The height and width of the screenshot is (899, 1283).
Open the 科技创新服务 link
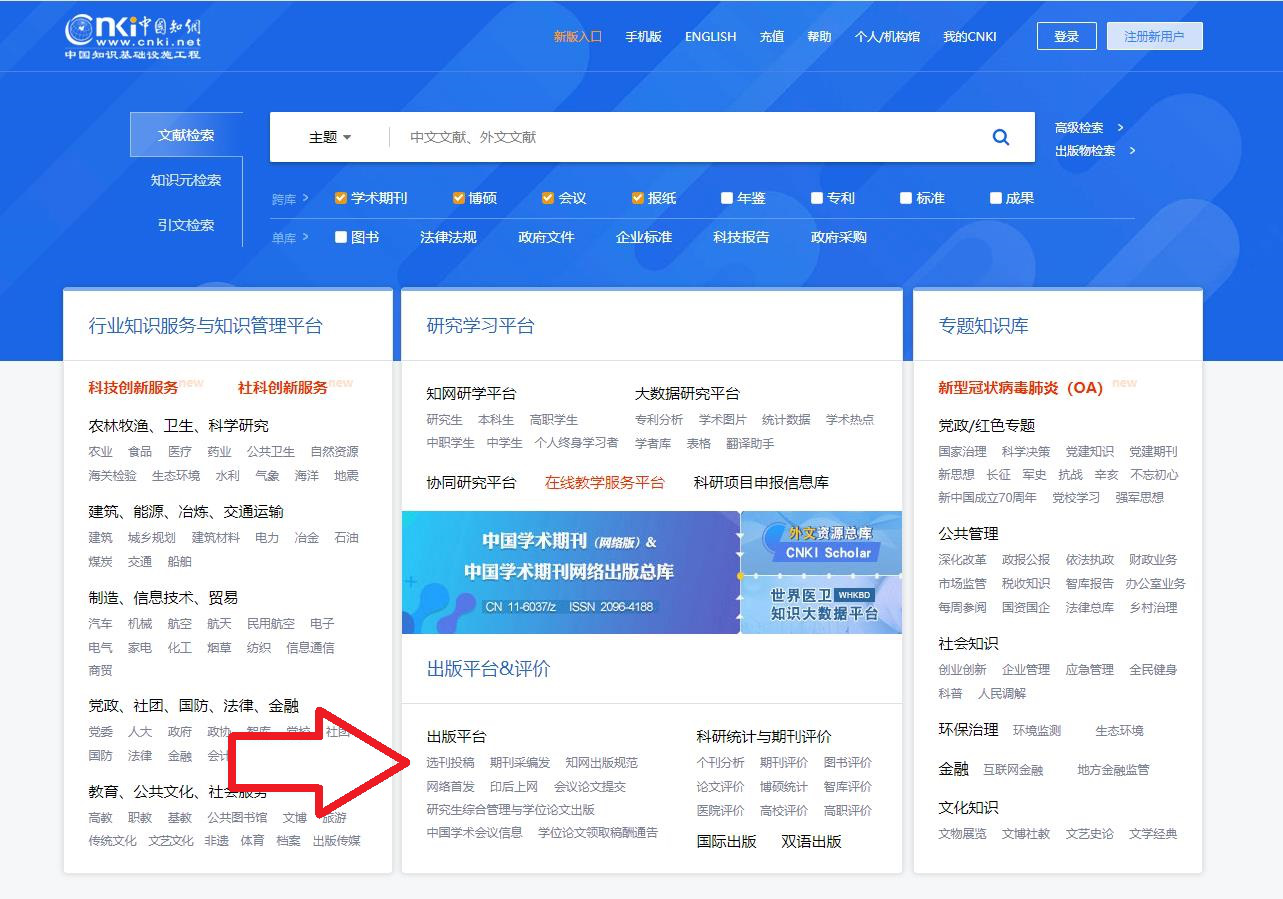pyautogui.click(x=133, y=387)
